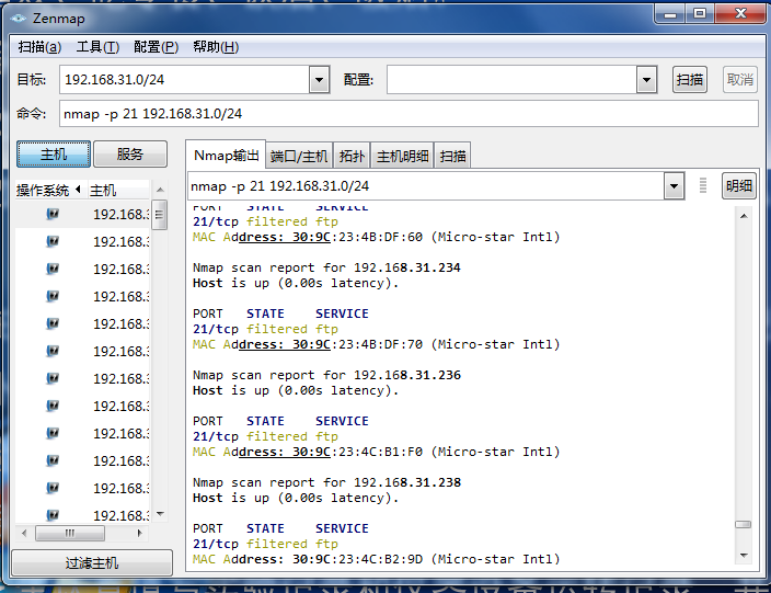This screenshot has width=771, height=593.
Task: Sort host list by 操作系统 column
Action: pyautogui.click(x=42, y=190)
